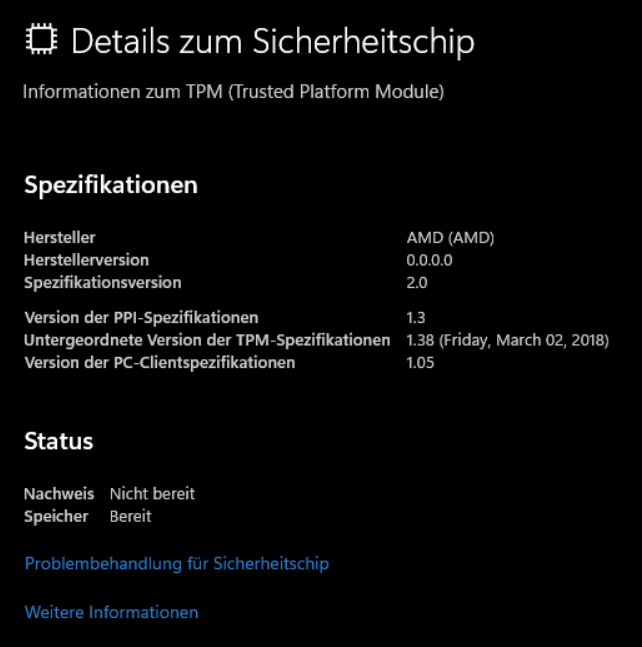Click the Hersteller label
This screenshot has height=647, width=642.
(x=60, y=237)
